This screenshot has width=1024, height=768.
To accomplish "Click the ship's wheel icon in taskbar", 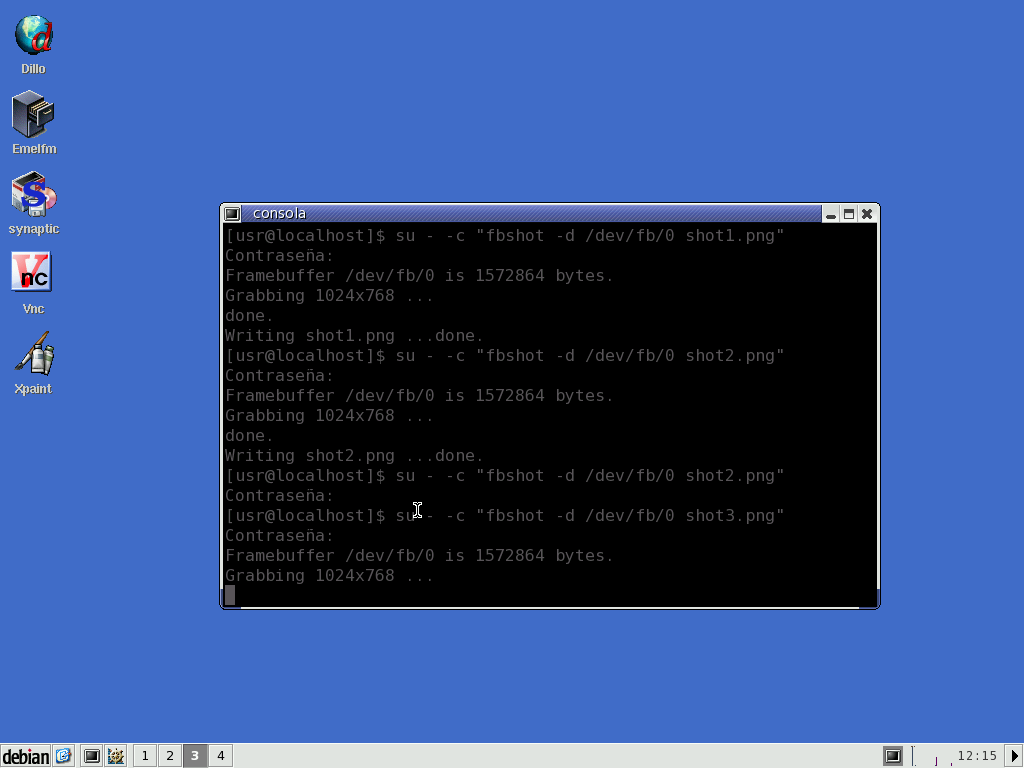I will 115,756.
